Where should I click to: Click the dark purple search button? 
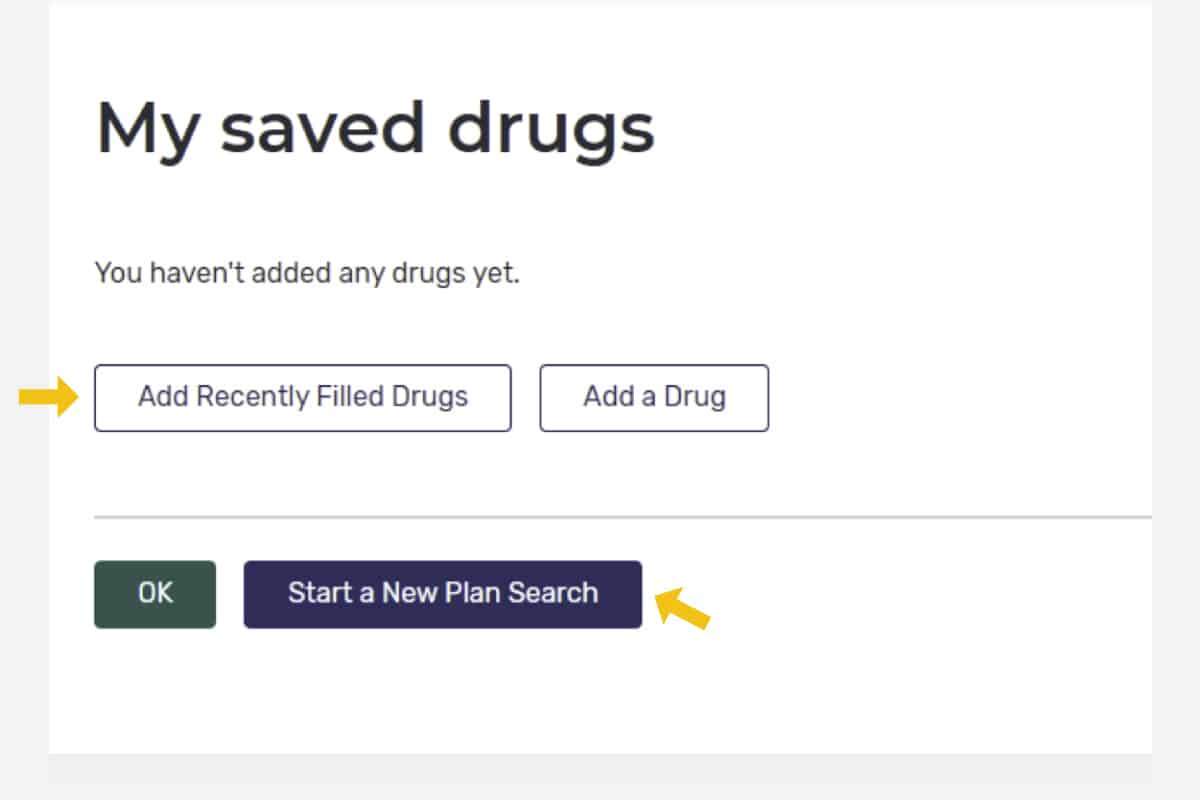coord(443,593)
